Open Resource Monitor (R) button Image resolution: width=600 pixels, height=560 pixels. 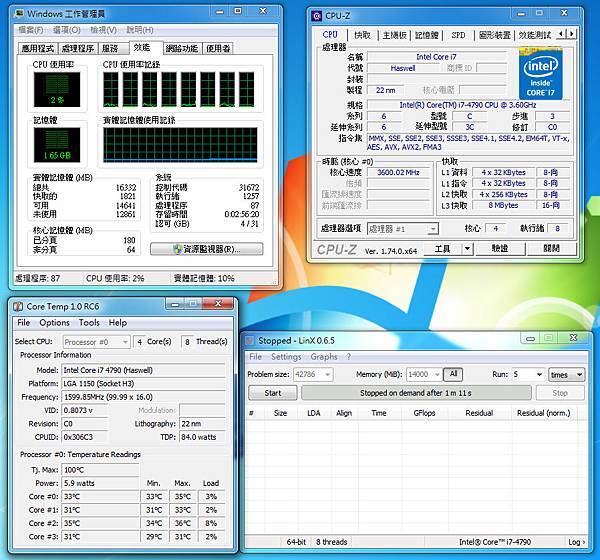[207, 249]
